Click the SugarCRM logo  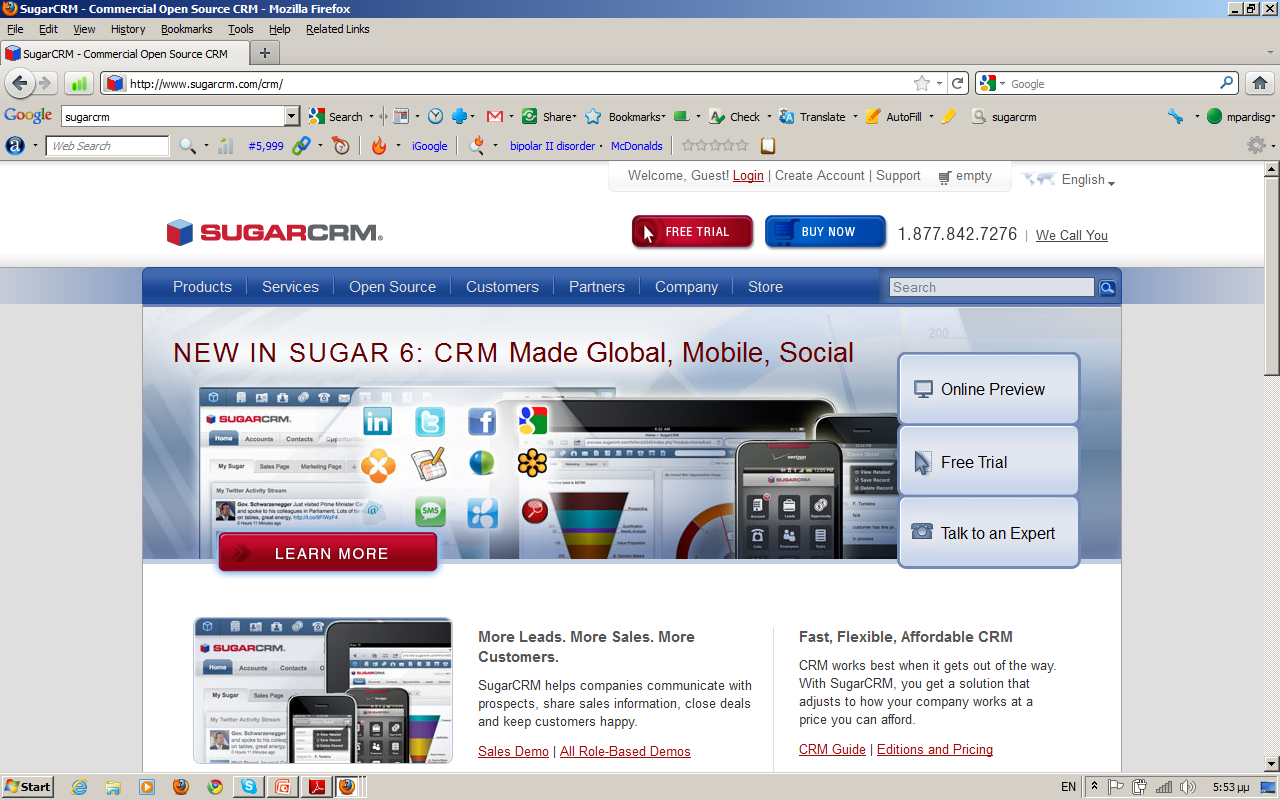click(x=275, y=232)
